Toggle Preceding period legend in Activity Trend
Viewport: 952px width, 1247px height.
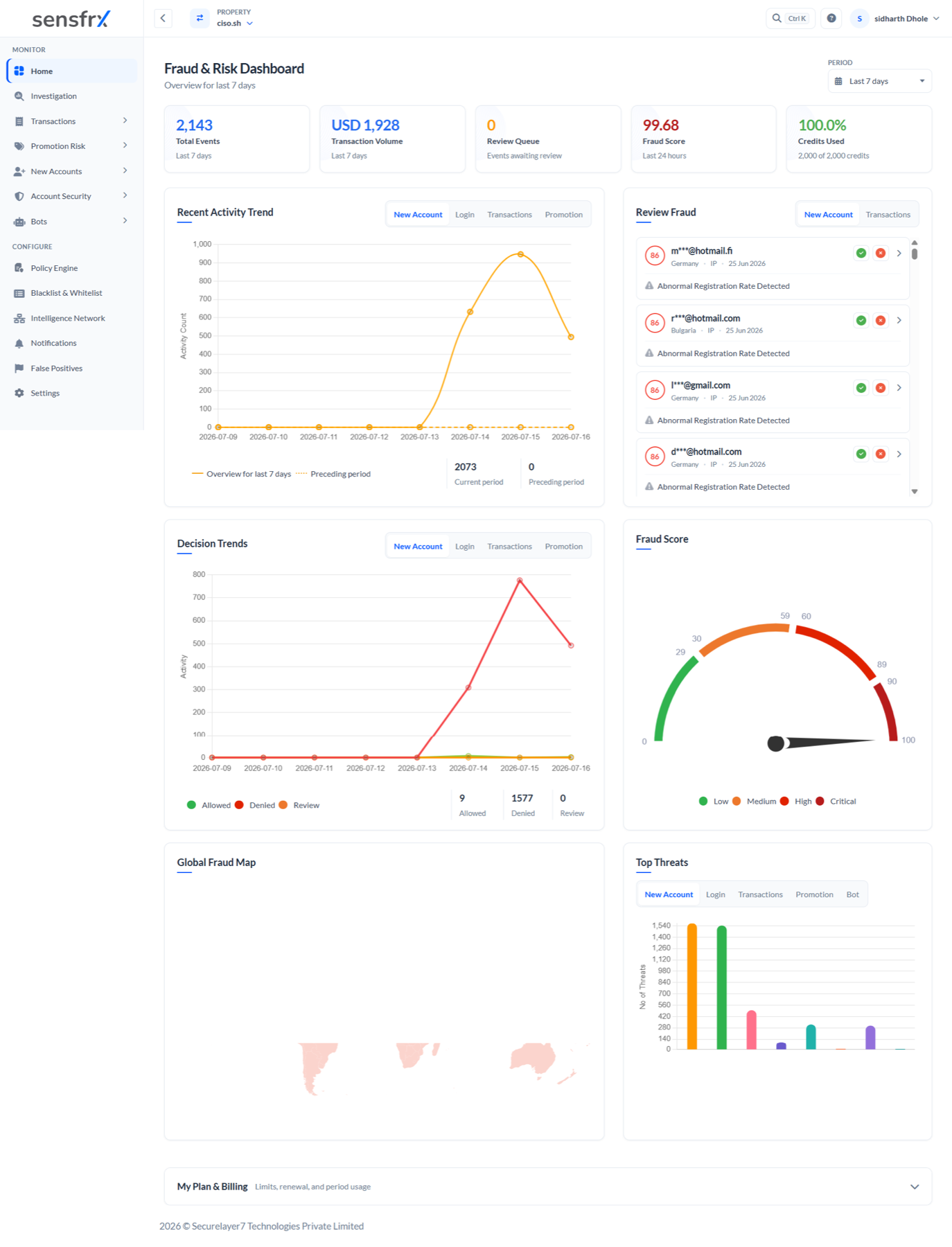click(x=333, y=474)
